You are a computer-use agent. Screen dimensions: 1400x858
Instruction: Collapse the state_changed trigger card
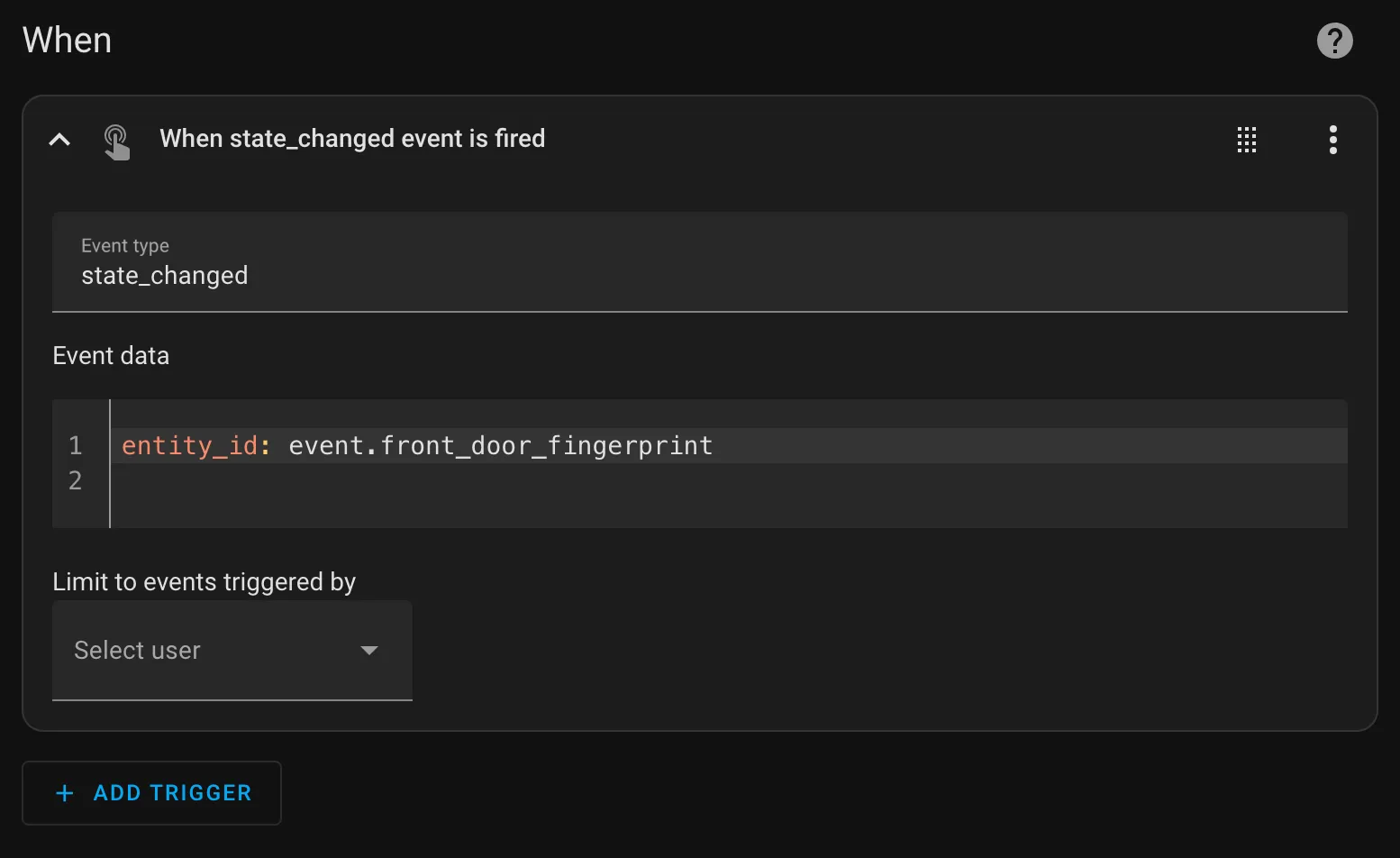click(59, 140)
